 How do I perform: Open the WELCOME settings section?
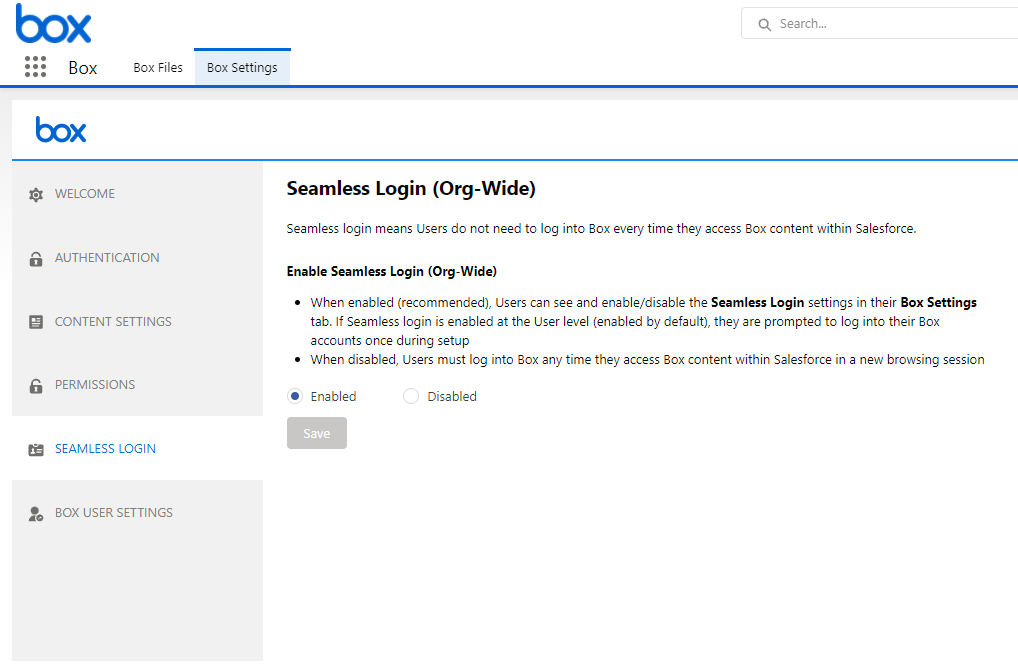pos(138,193)
